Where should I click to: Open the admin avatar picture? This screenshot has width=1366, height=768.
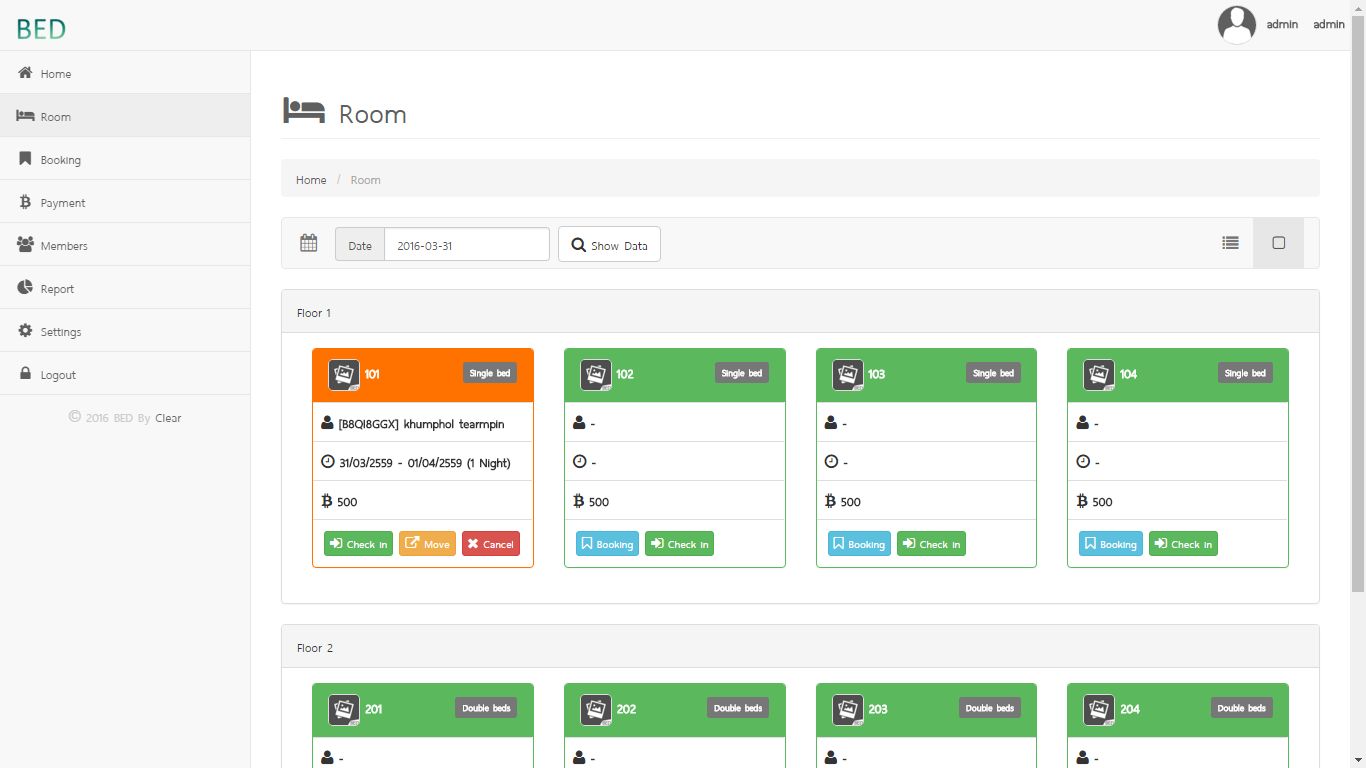pyautogui.click(x=1236, y=25)
